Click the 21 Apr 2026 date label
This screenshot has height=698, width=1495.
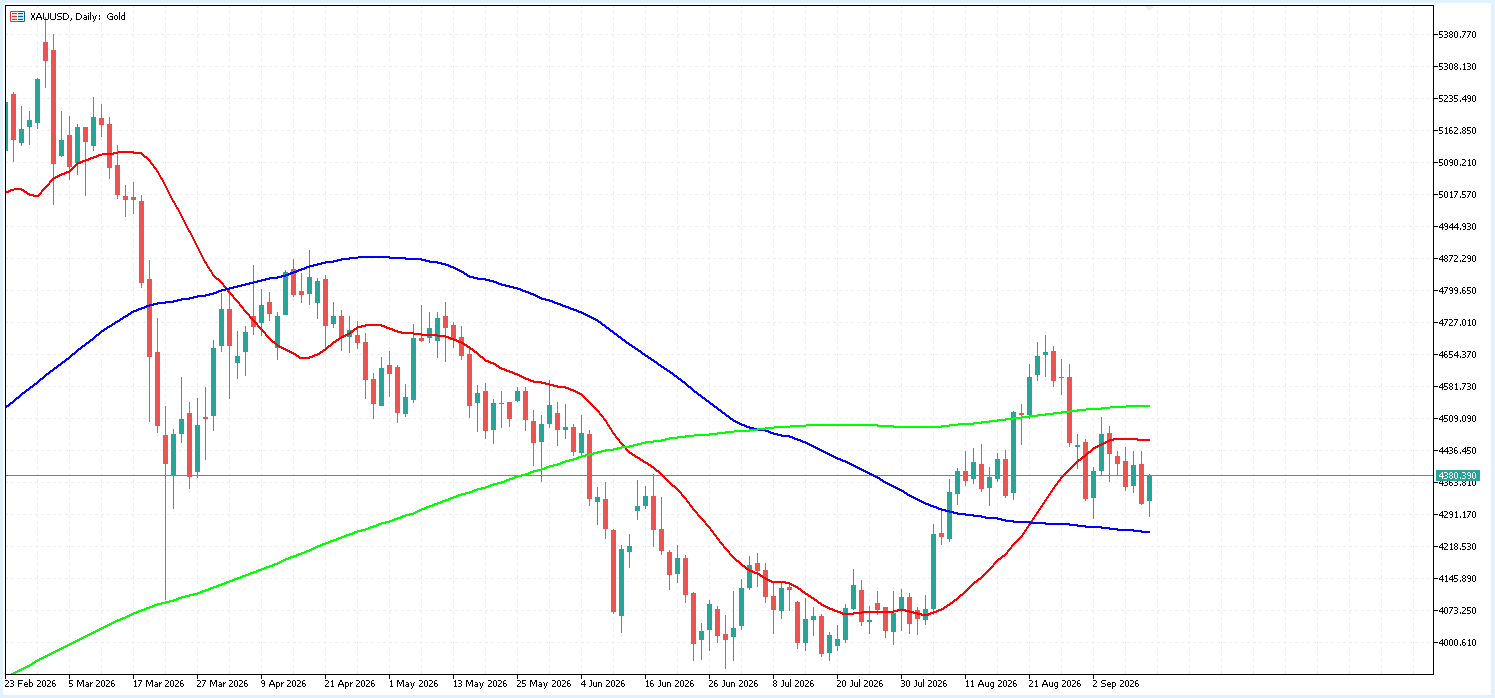pyautogui.click(x=350, y=685)
